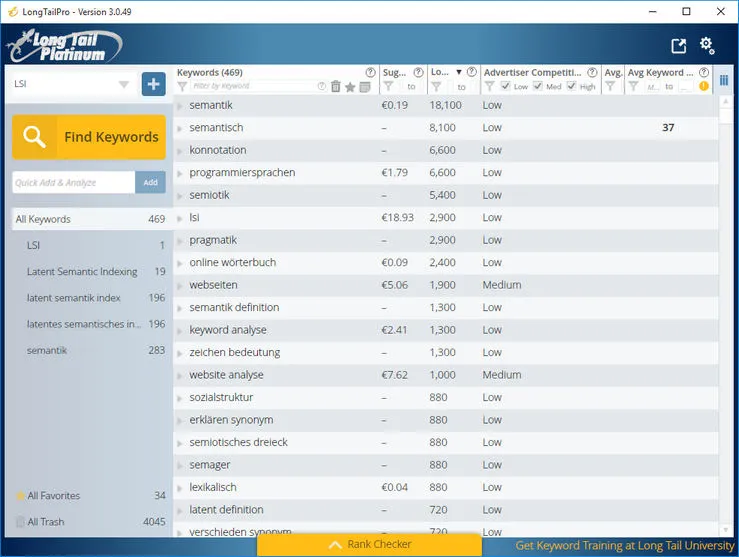Click the vertical scrollbar up arrow

tap(726, 101)
